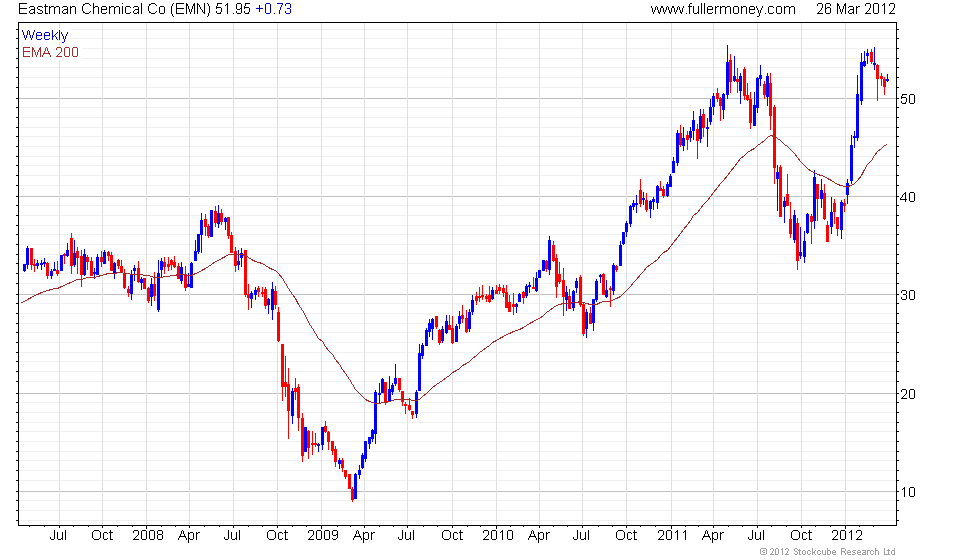Click the y-axis label '40'

point(908,198)
